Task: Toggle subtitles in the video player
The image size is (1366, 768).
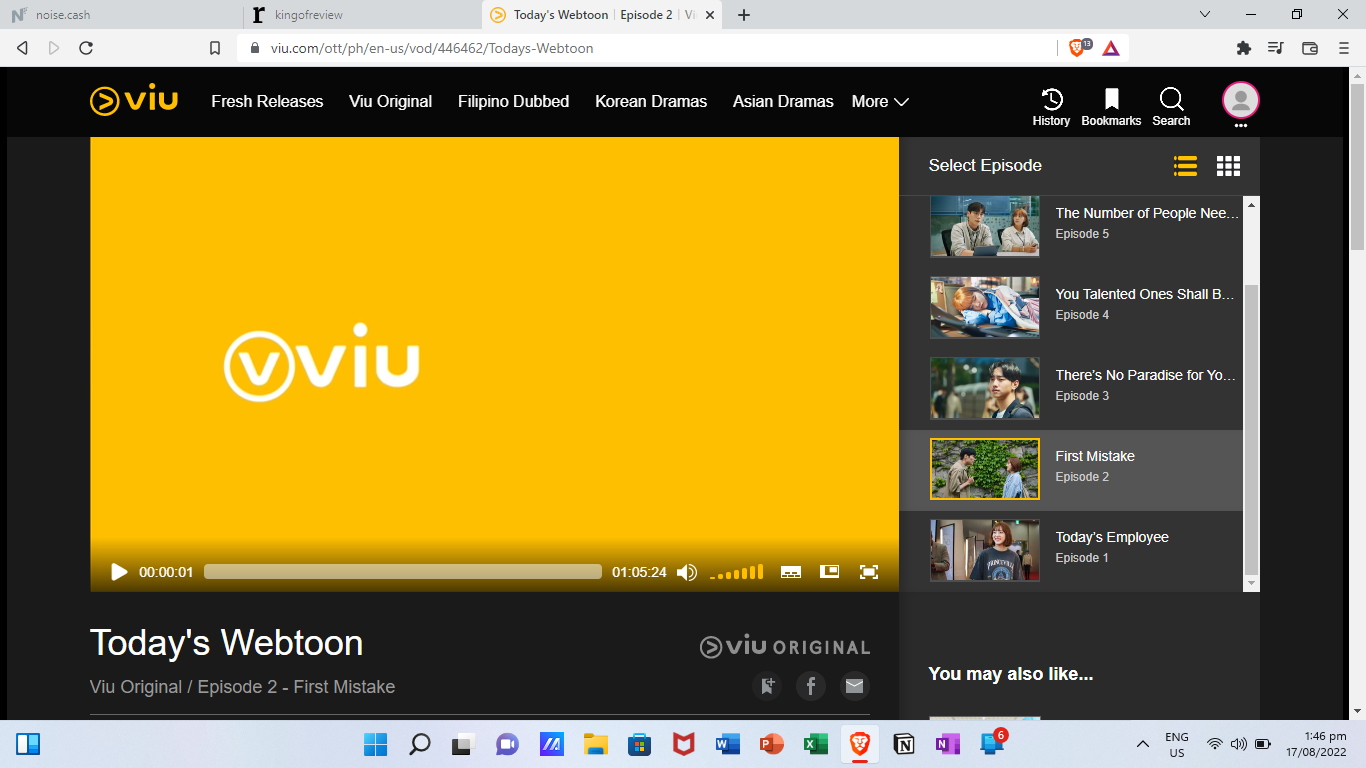Action: click(x=791, y=572)
